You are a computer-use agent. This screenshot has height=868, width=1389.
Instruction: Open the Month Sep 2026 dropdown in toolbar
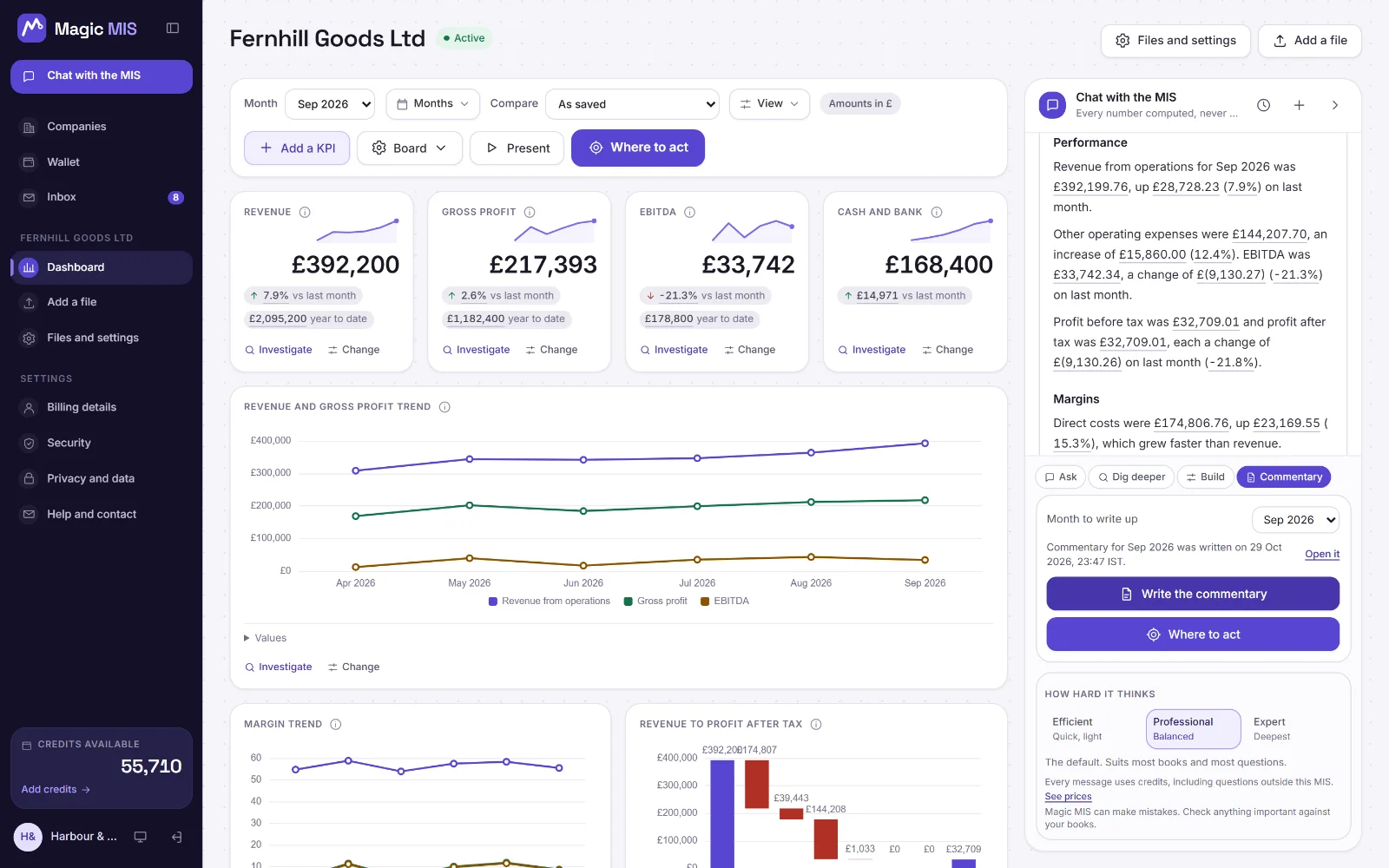[330, 104]
